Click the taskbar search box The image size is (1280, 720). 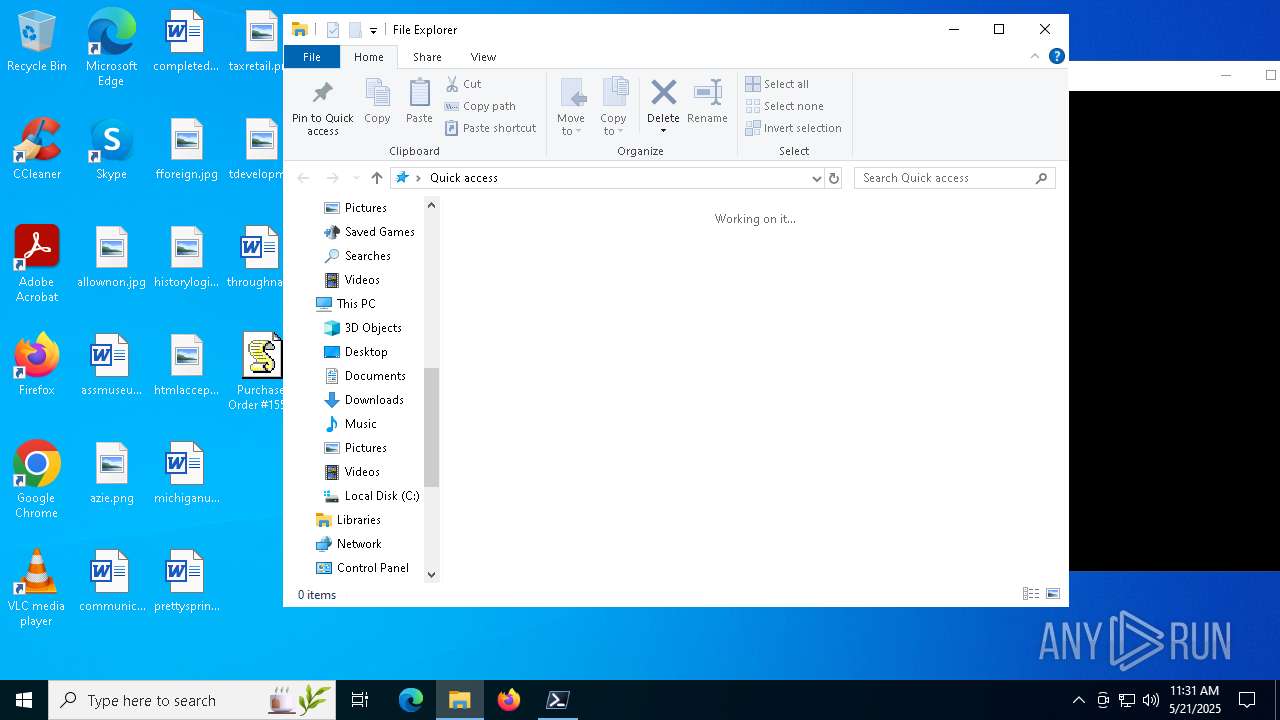(x=193, y=700)
